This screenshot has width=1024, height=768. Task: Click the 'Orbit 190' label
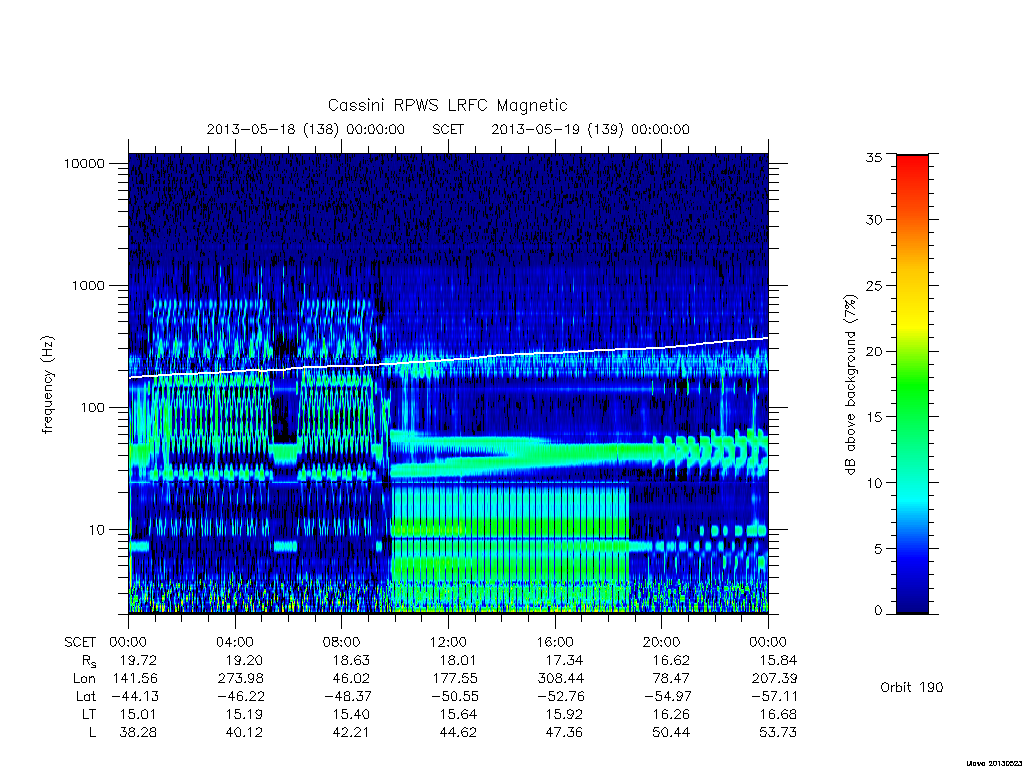(912, 687)
